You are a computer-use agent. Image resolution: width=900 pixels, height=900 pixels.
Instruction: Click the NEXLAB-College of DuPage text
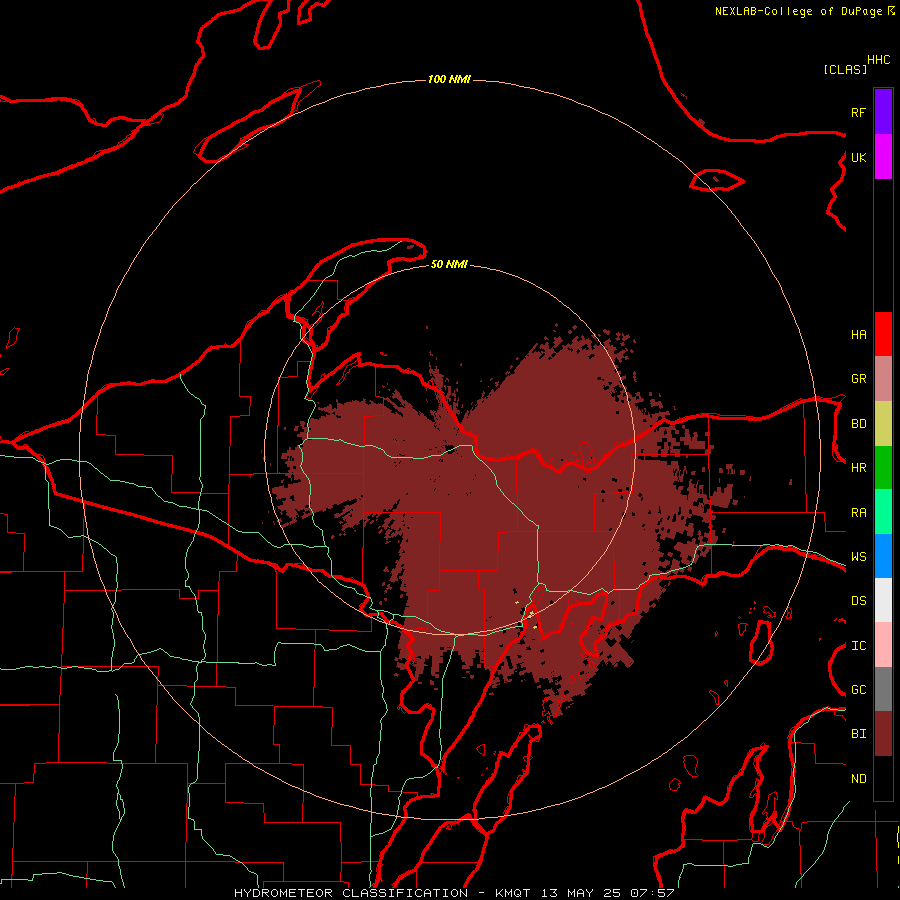(798, 11)
